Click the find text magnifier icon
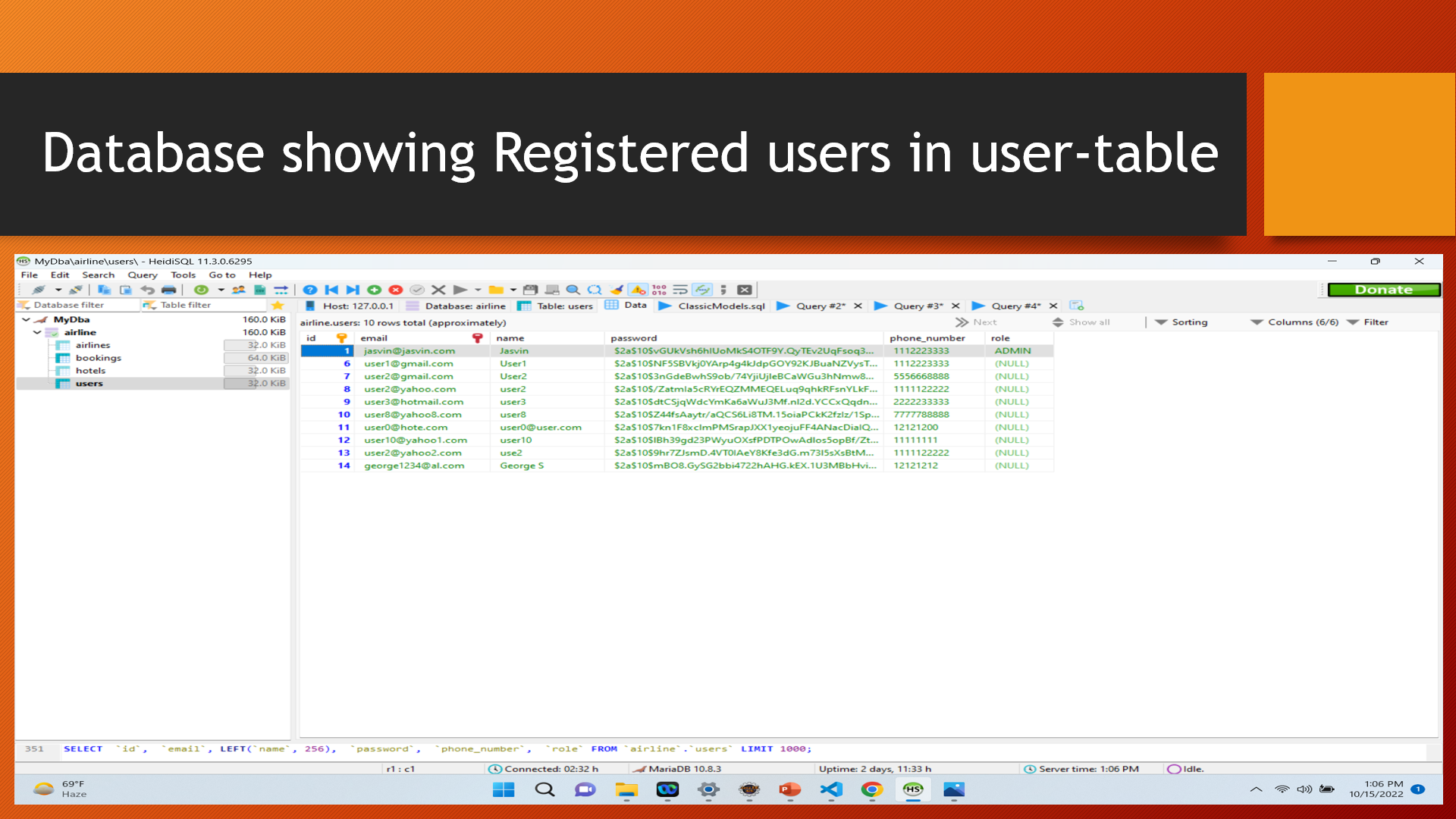 (x=573, y=290)
